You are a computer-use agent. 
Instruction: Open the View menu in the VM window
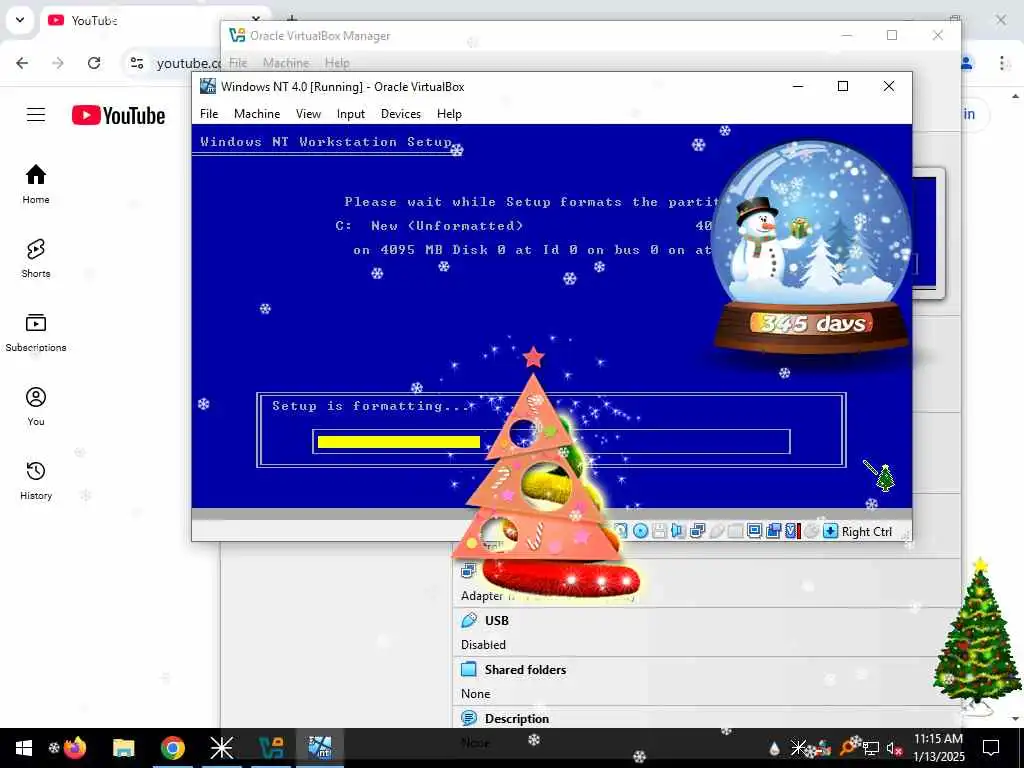(308, 114)
